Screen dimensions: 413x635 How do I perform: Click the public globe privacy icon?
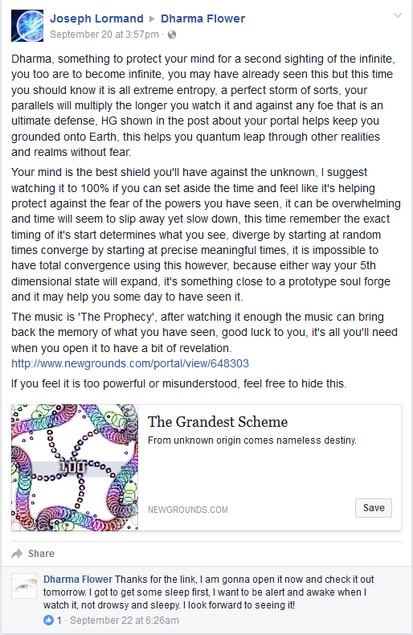[172, 35]
